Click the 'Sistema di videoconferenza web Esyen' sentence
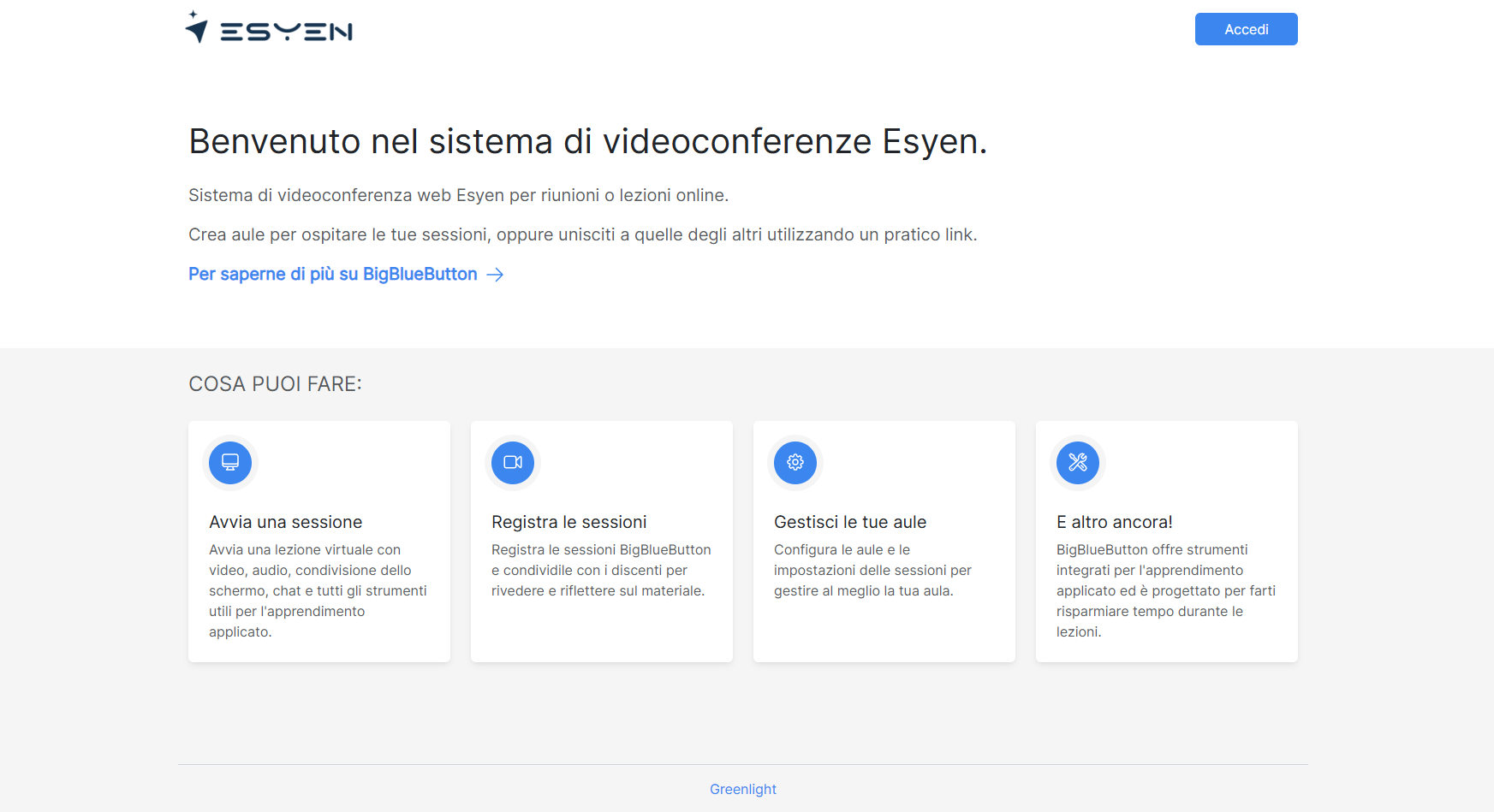 click(458, 195)
